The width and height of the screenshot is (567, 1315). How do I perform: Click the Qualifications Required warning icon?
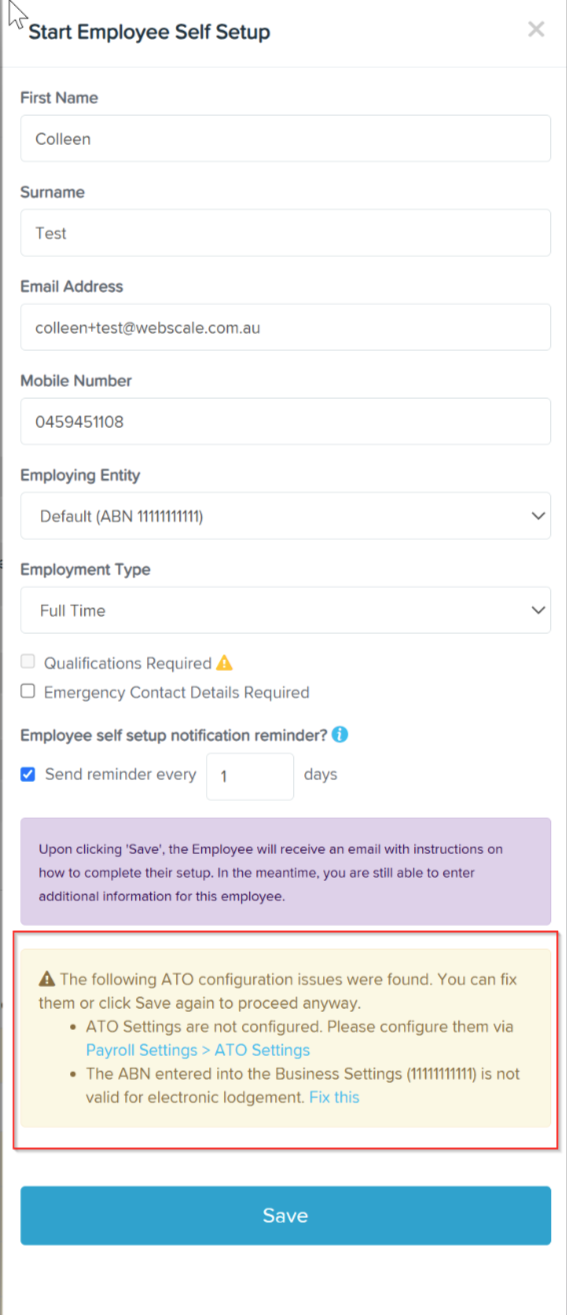[225, 663]
